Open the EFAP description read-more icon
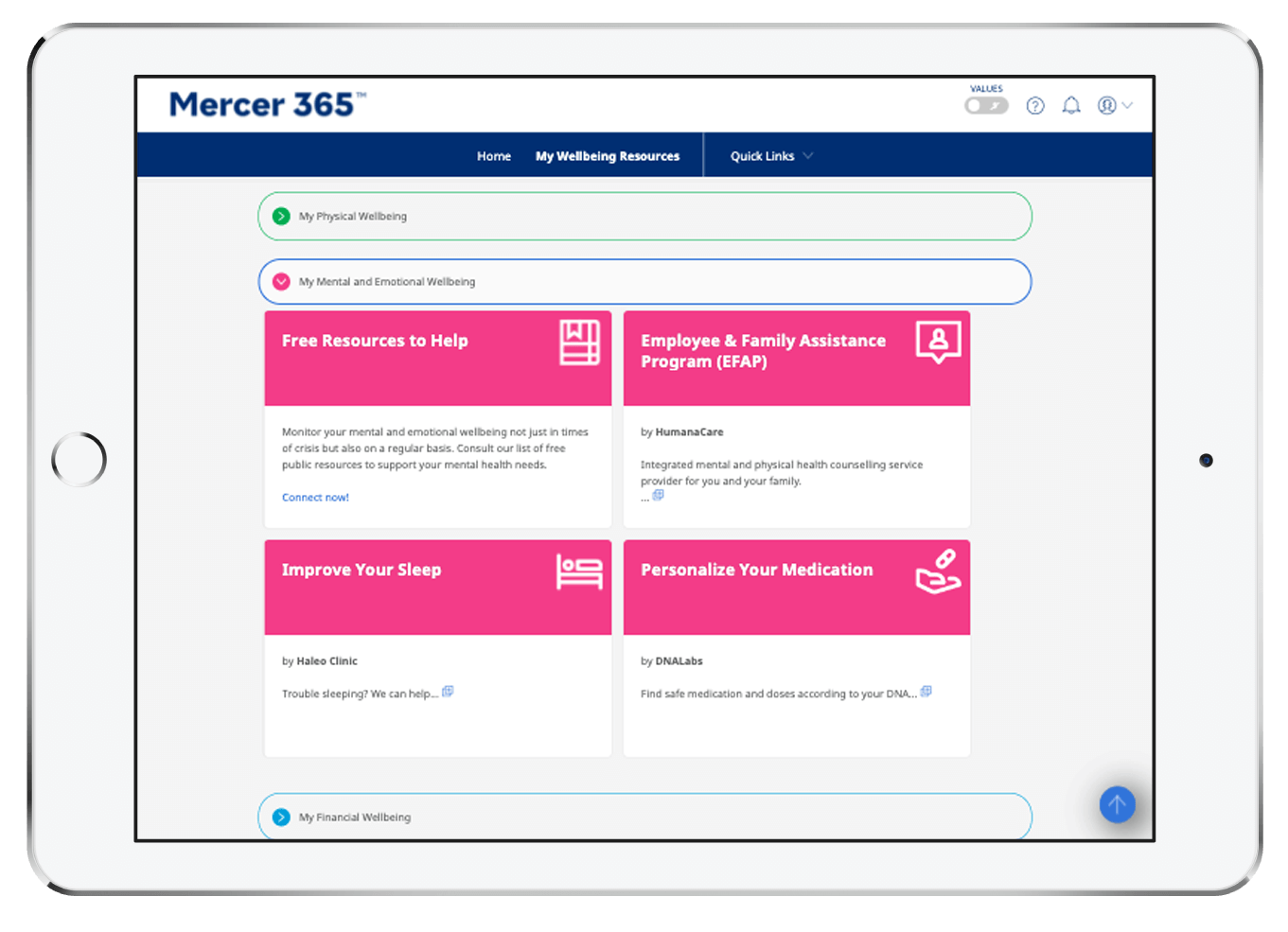This screenshot has width=1288, height=932. (x=659, y=495)
